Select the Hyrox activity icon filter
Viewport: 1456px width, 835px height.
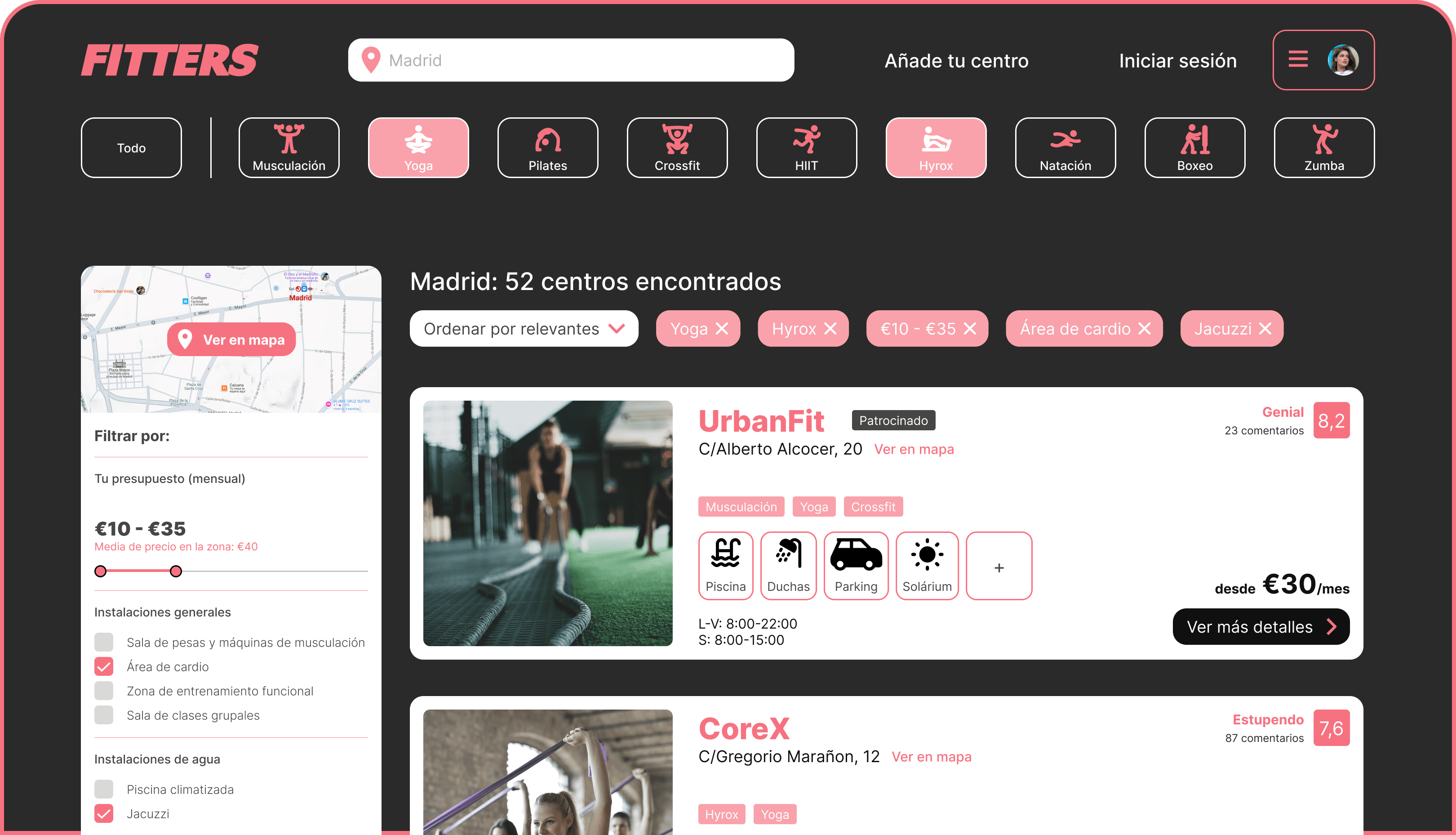pyautogui.click(x=936, y=147)
